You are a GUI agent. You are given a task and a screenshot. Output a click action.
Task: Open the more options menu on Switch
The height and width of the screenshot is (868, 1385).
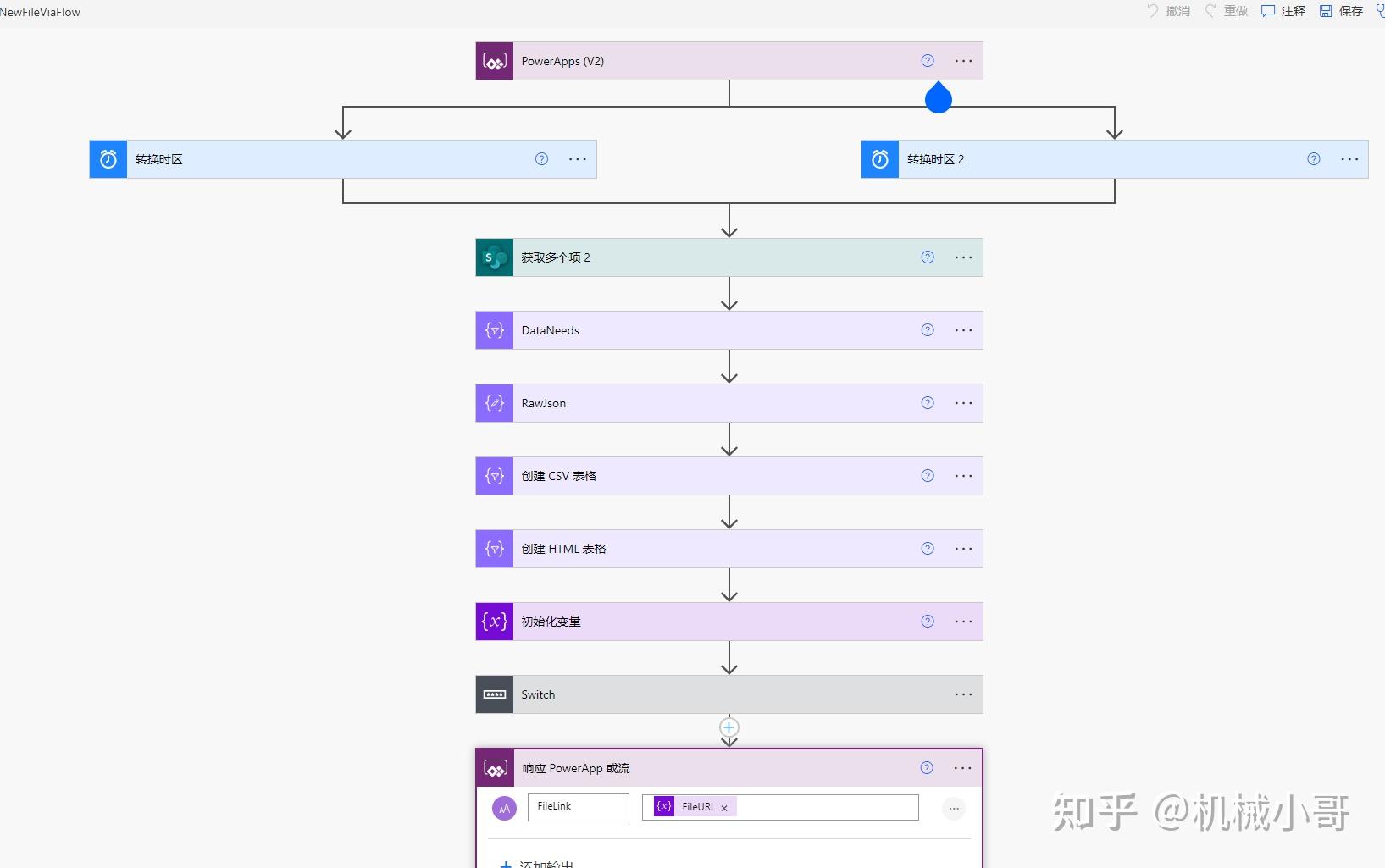[x=963, y=694]
